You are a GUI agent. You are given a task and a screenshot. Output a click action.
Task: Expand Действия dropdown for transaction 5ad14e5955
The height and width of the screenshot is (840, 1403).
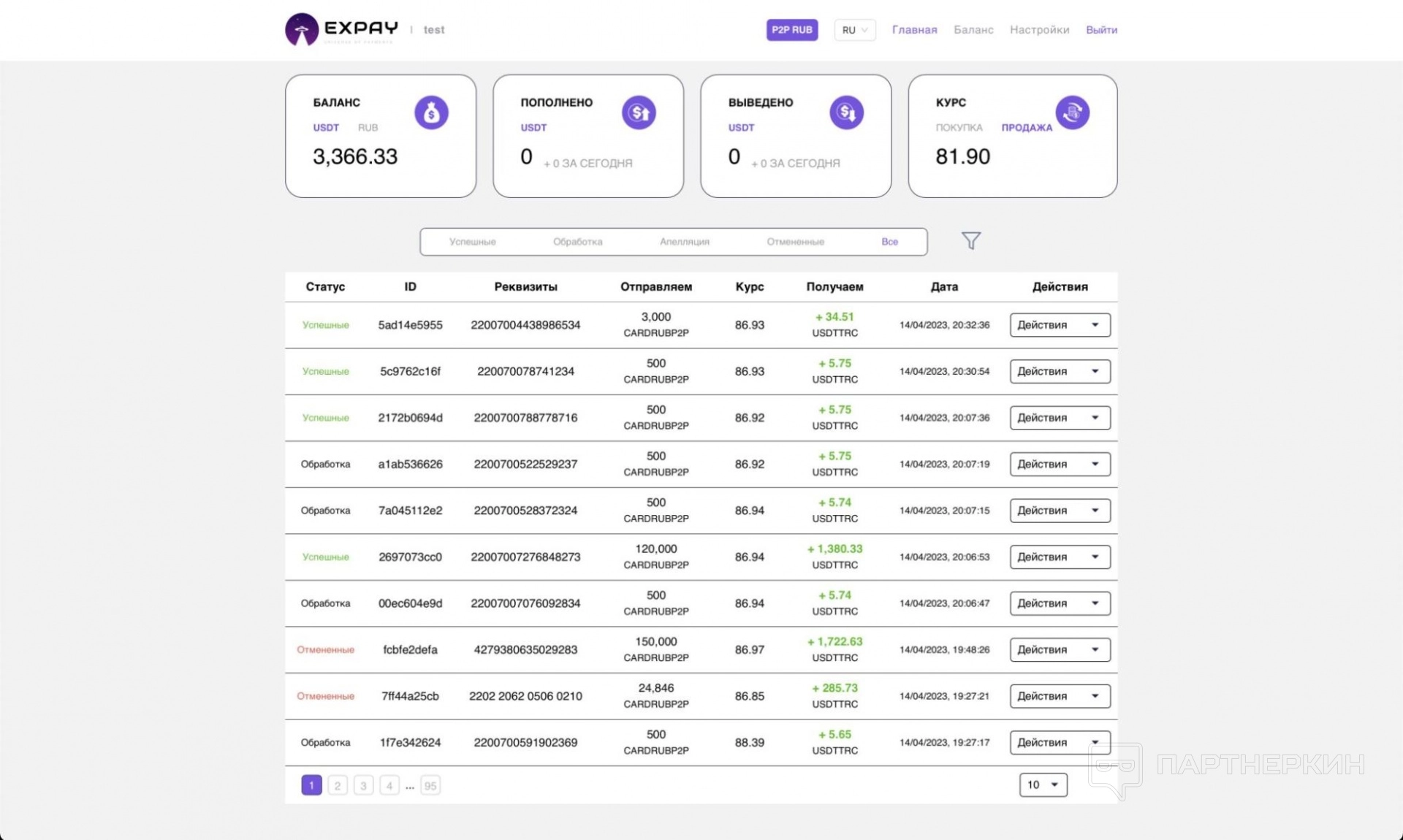[1060, 325]
